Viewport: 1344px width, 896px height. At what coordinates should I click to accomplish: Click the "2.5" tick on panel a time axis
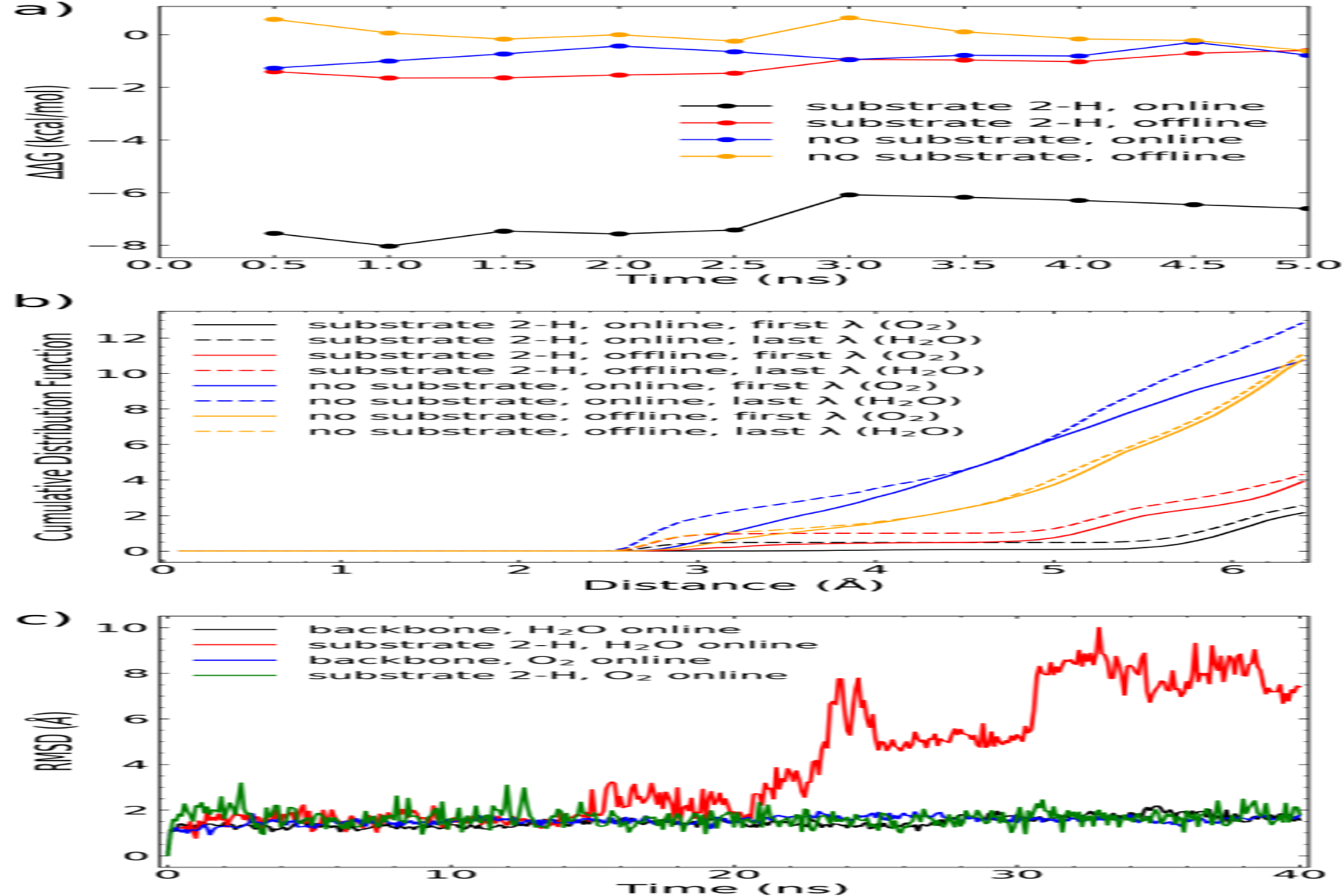pos(734,265)
